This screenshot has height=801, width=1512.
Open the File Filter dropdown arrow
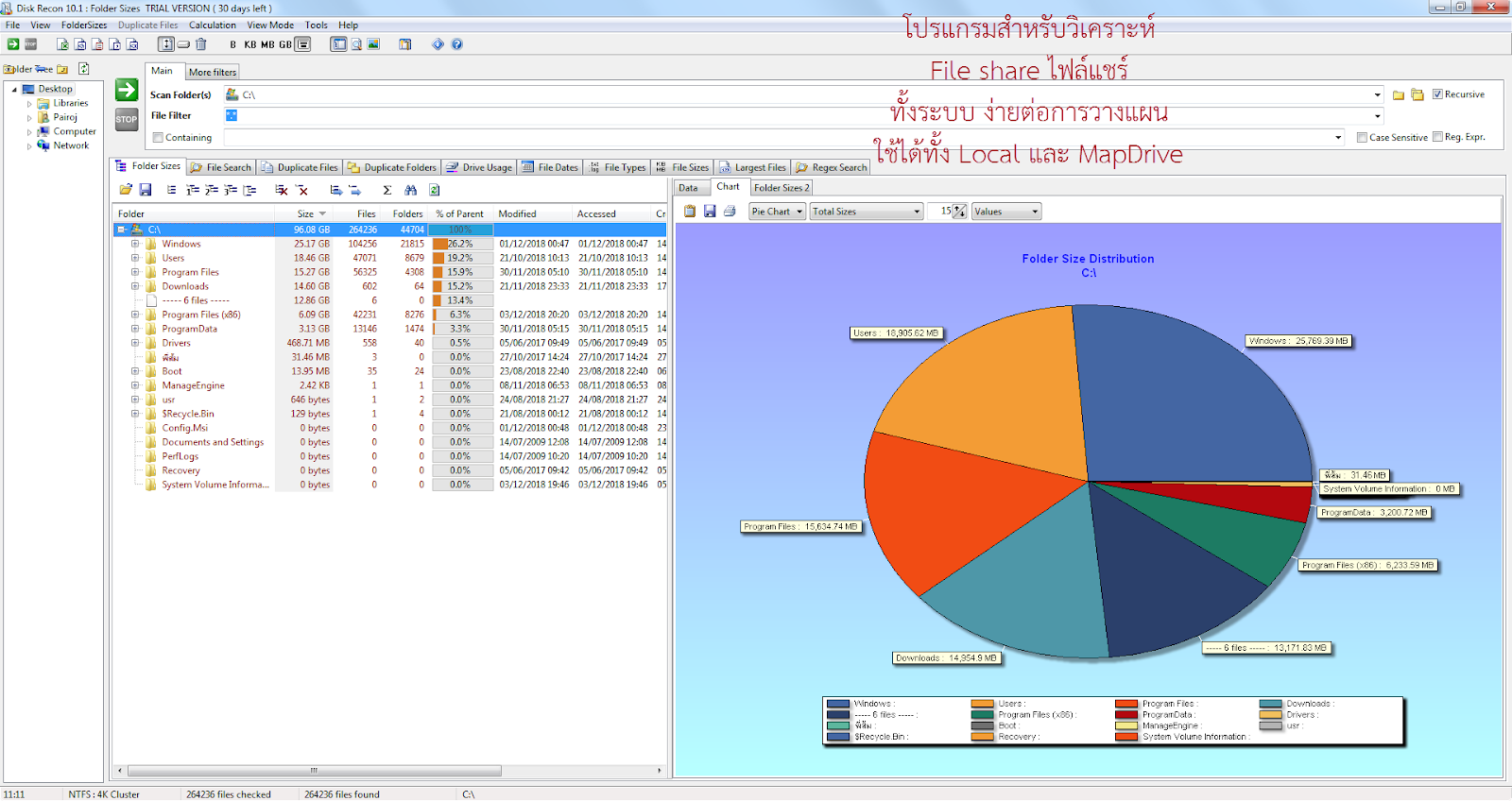point(1377,116)
